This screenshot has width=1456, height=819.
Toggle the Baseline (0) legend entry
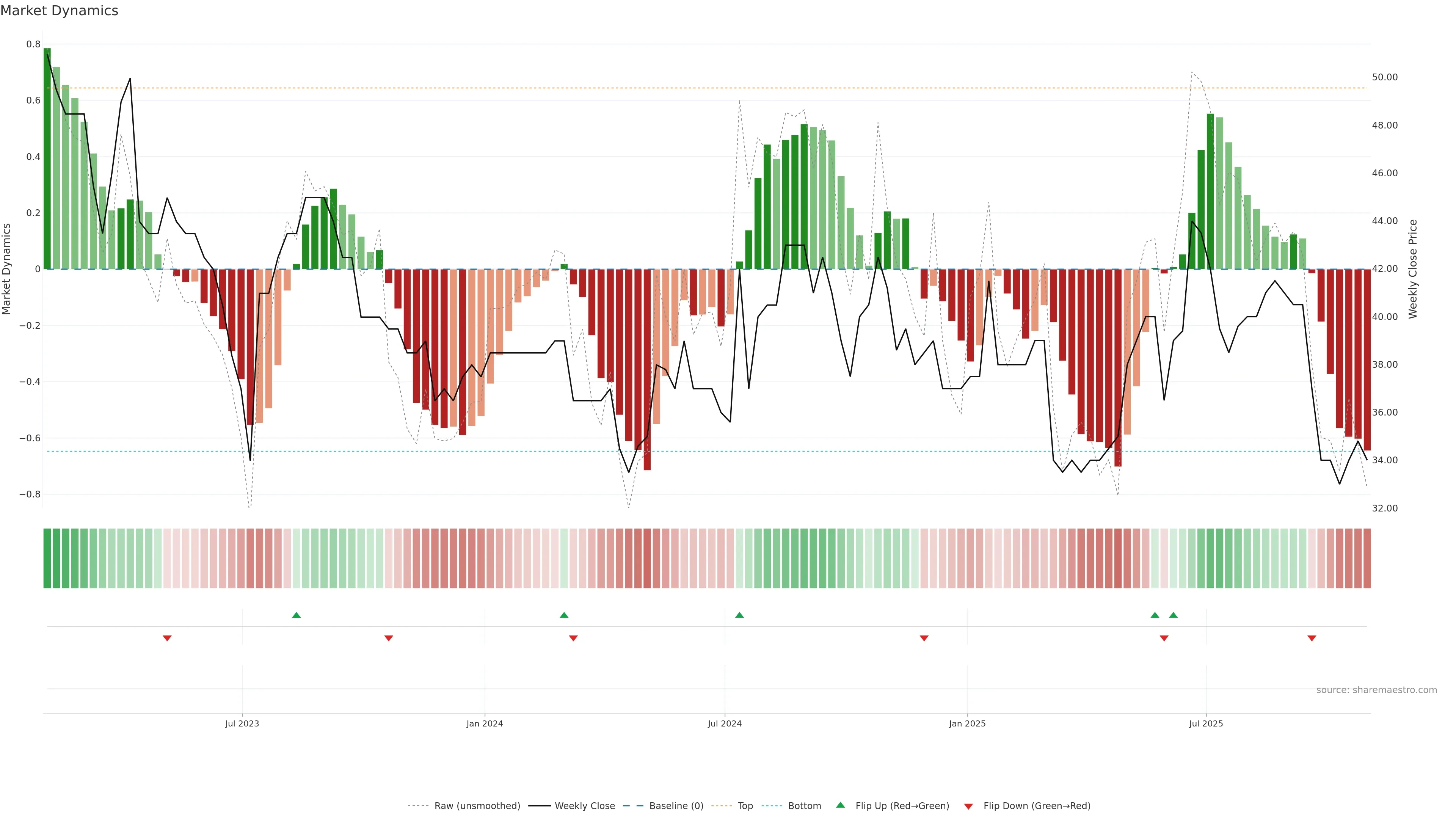(x=676, y=806)
